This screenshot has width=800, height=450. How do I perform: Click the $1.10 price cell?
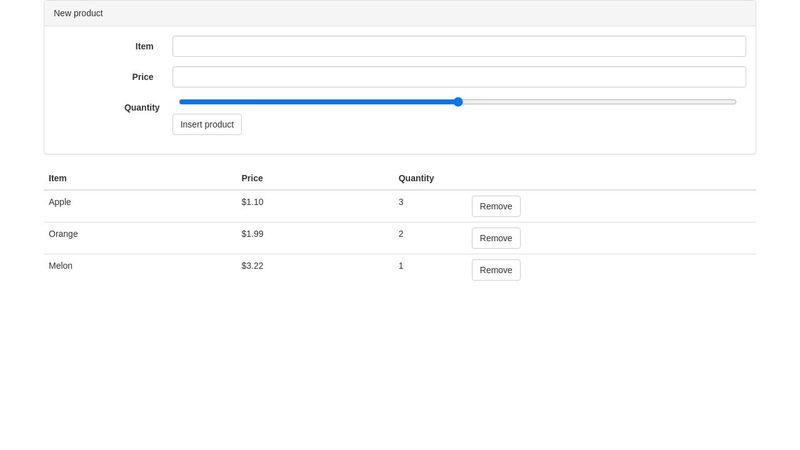253,202
